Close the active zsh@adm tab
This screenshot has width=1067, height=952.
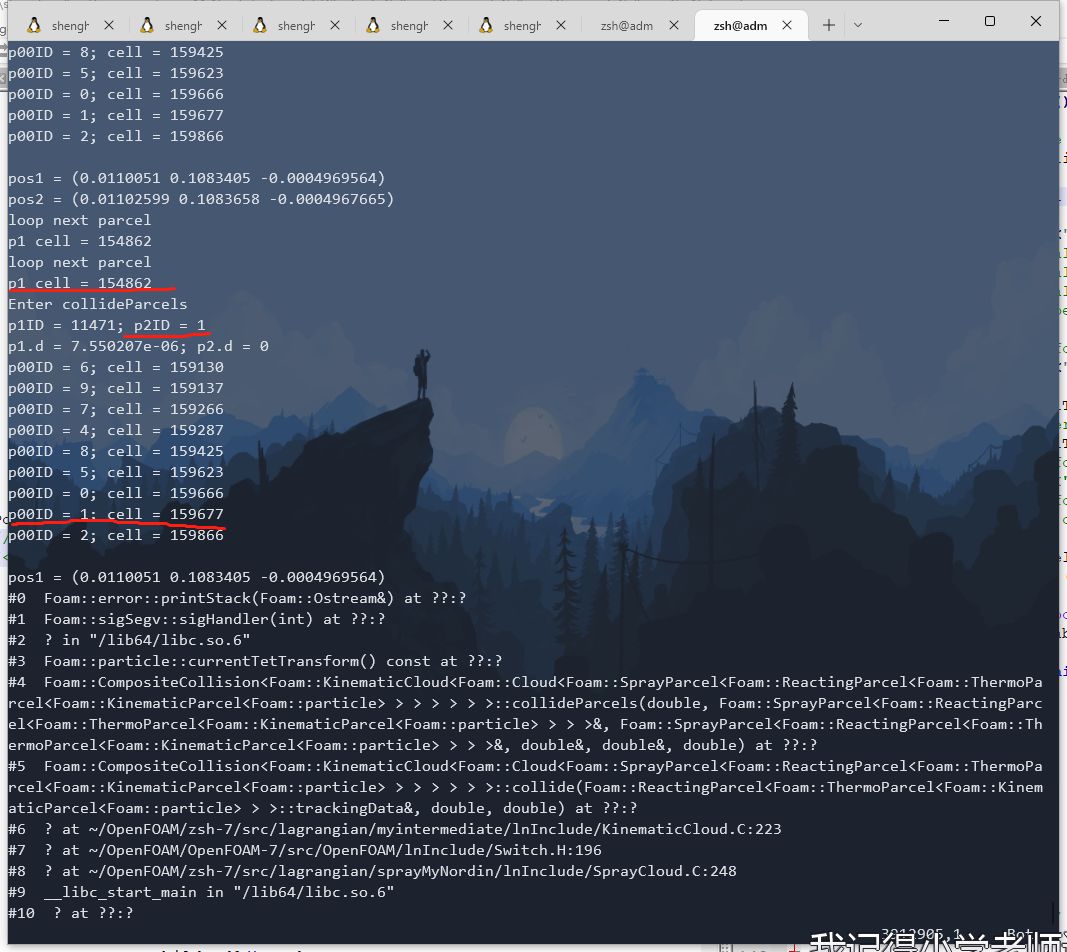tap(787, 25)
